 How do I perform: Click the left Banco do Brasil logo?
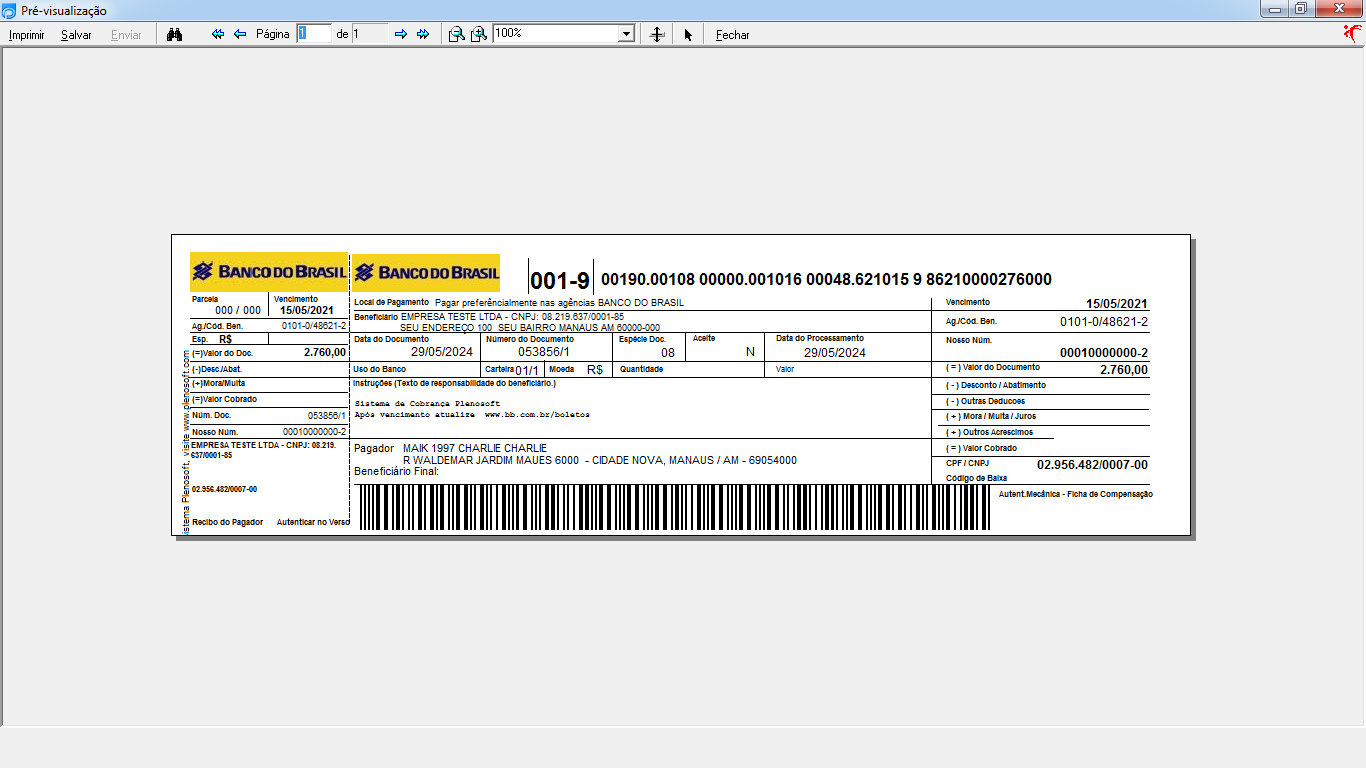(269, 272)
